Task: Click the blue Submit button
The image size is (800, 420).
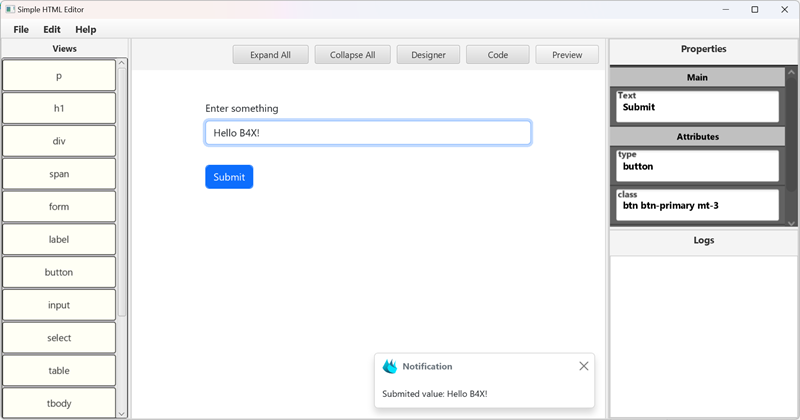Action: pos(229,177)
